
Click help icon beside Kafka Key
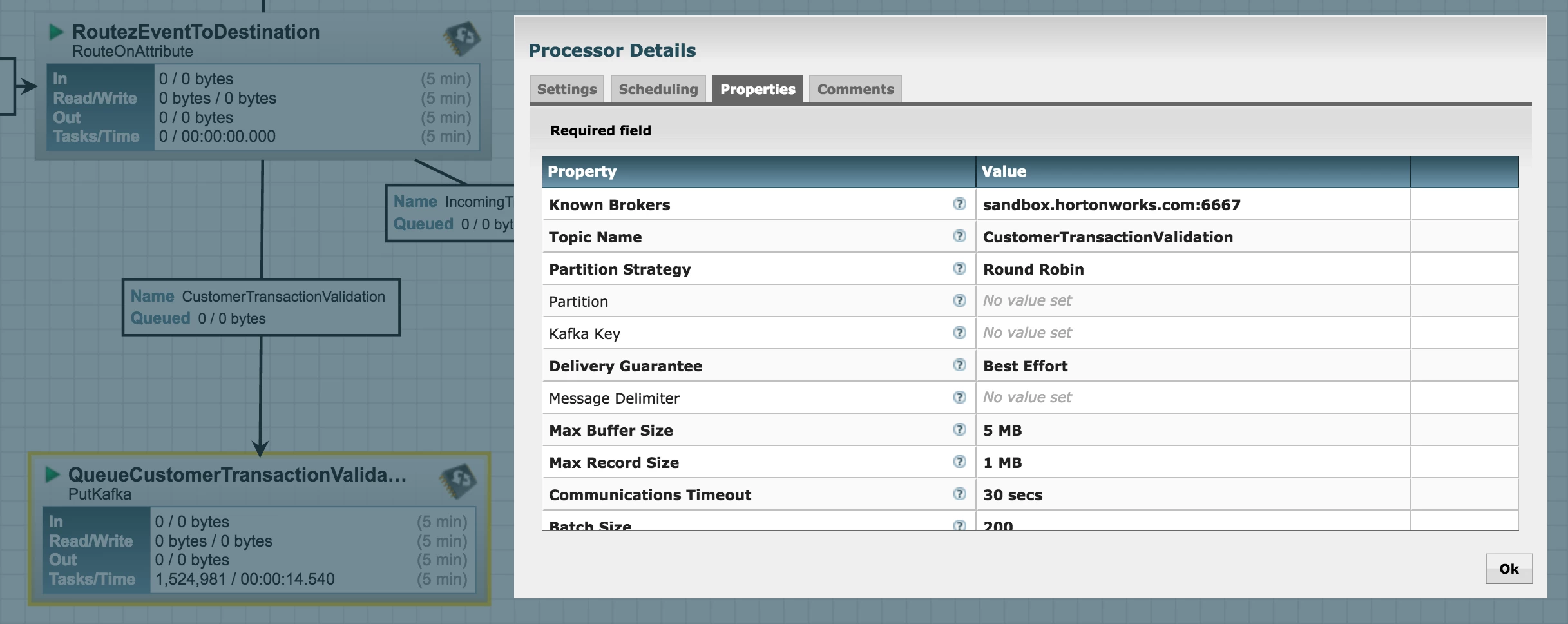pos(959,333)
